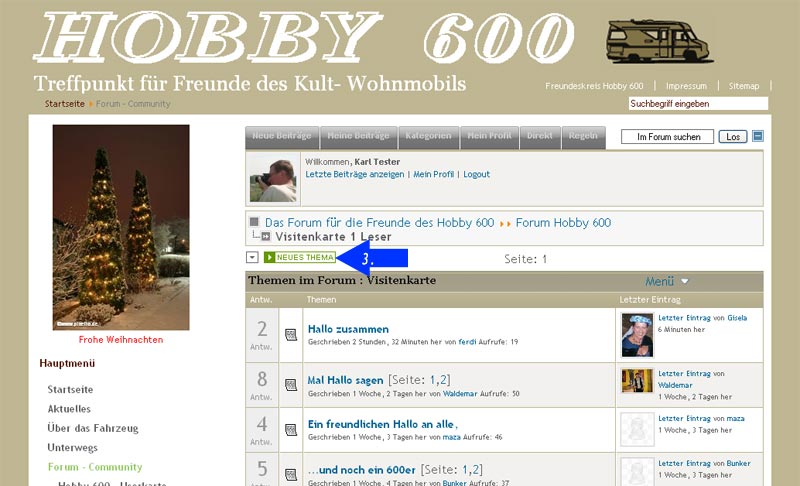Click the topic icon beside Hallo zusammen
800x486 pixels.
tap(291, 335)
